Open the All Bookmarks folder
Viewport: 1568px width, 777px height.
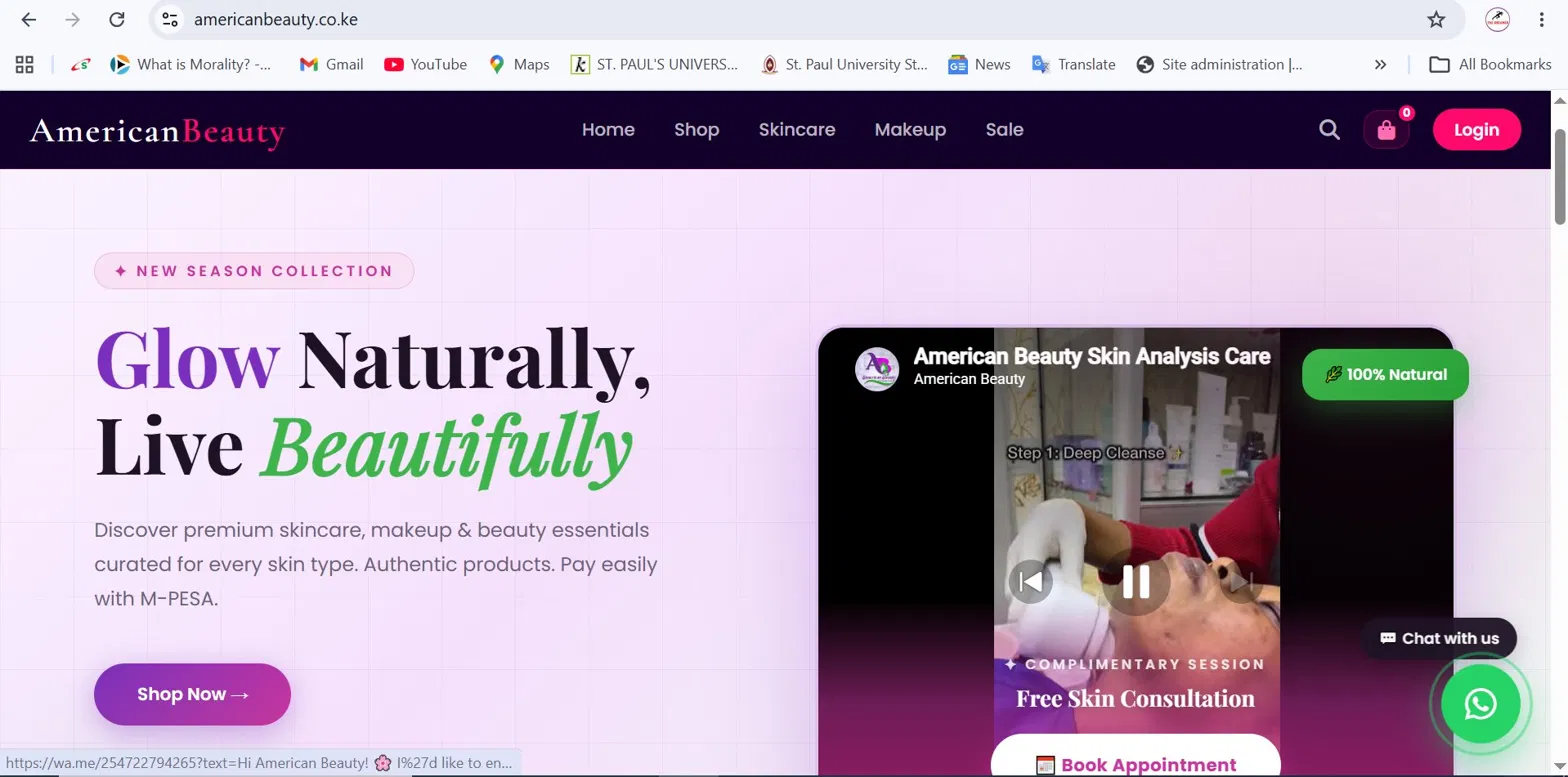coord(1490,64)
